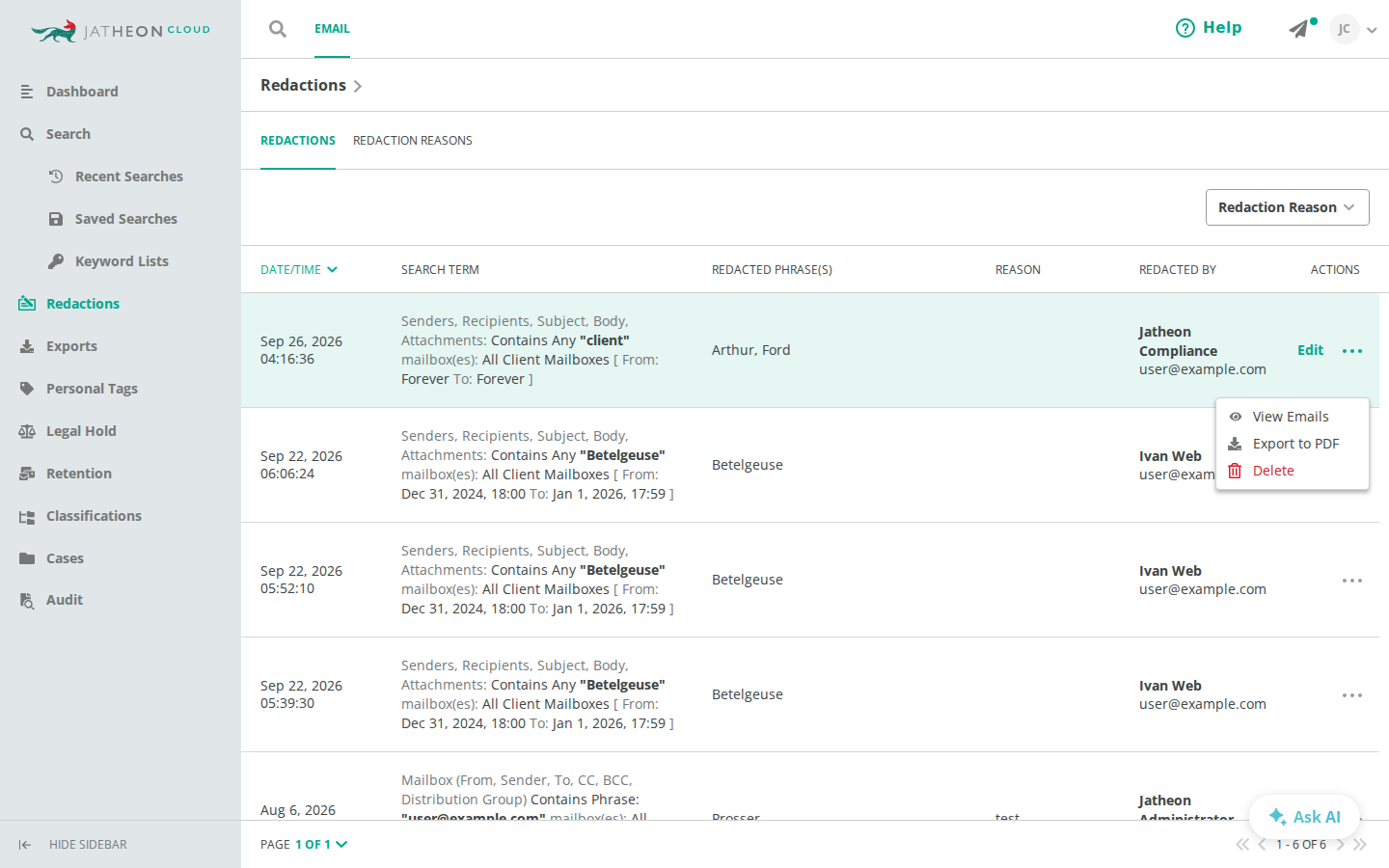
Task: Click Edit on the Sep 26 redaction
Action: coord(1310,350)
